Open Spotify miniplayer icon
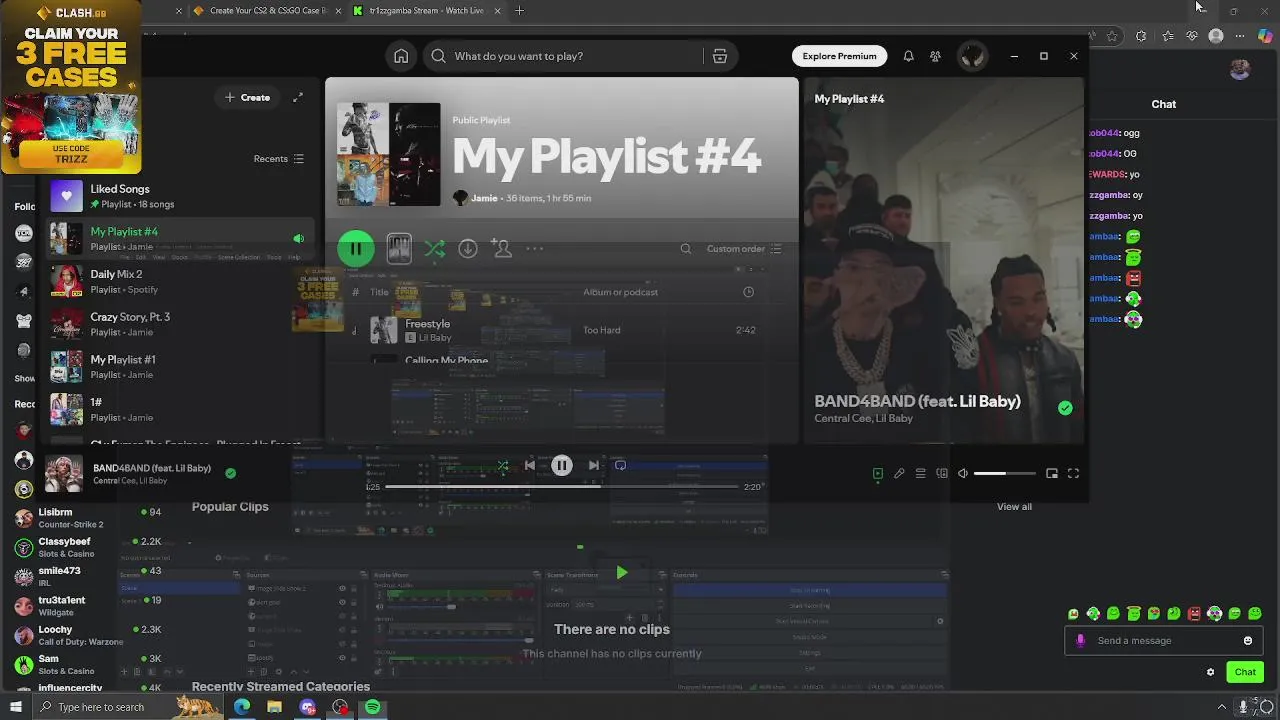The width and height of the screenshot is (1280, 720). pyautogui.click(x=1052, y=474)
